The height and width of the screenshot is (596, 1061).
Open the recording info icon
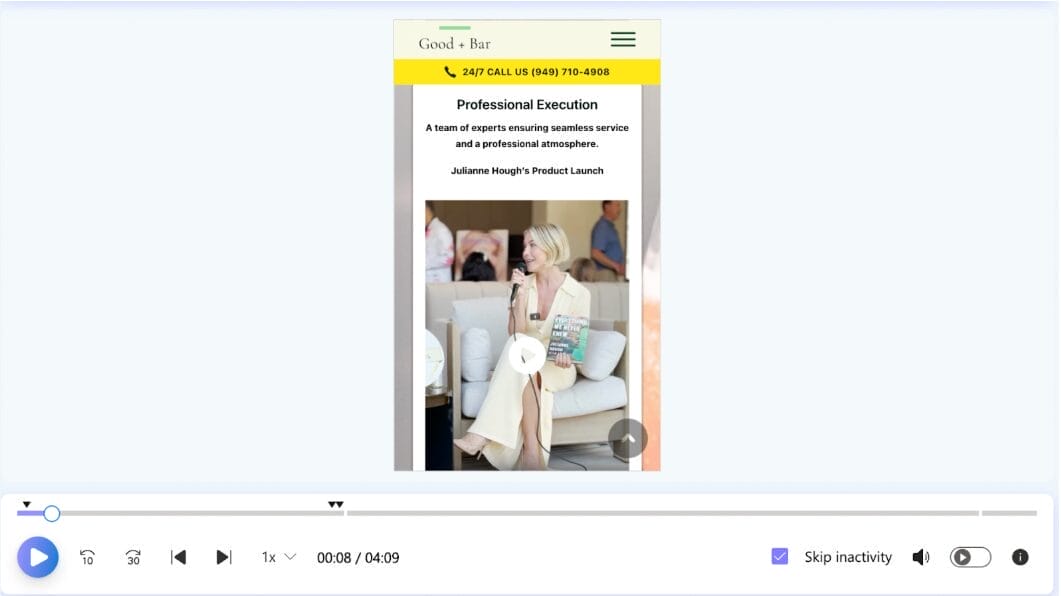[1020, 557]
